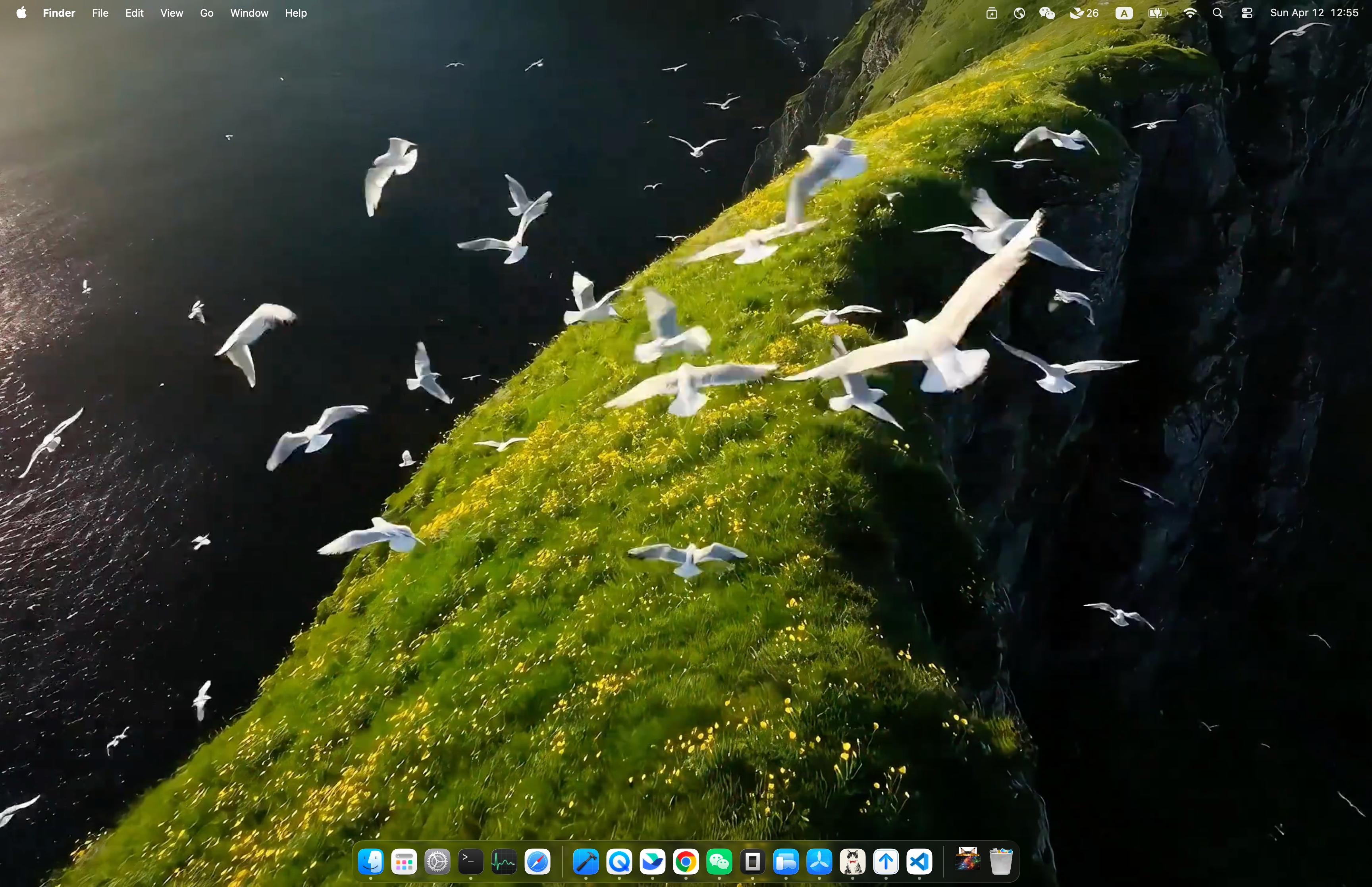Expand the battery status menu

coord(1157,13)
